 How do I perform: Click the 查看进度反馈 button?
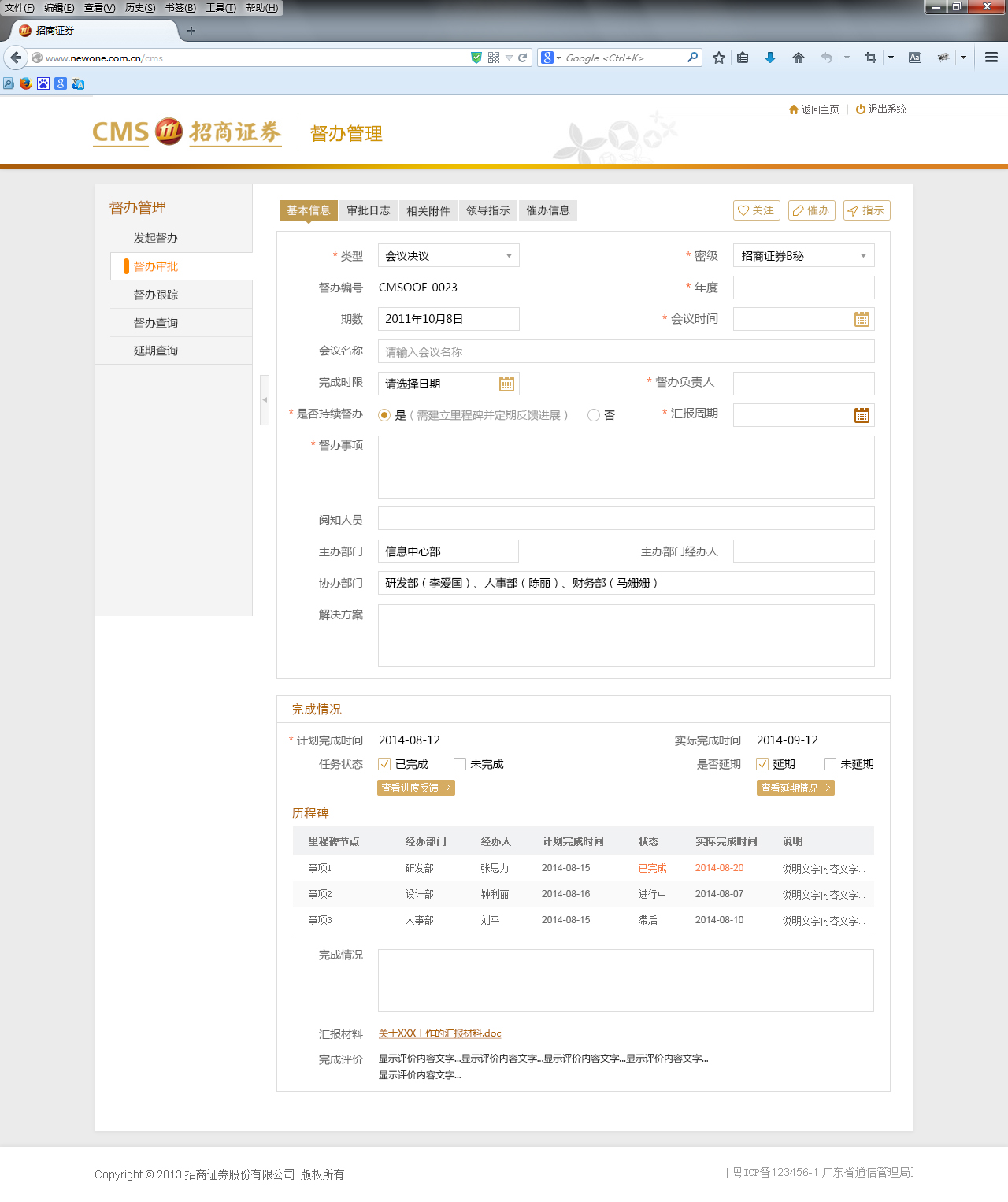point(415,787)
